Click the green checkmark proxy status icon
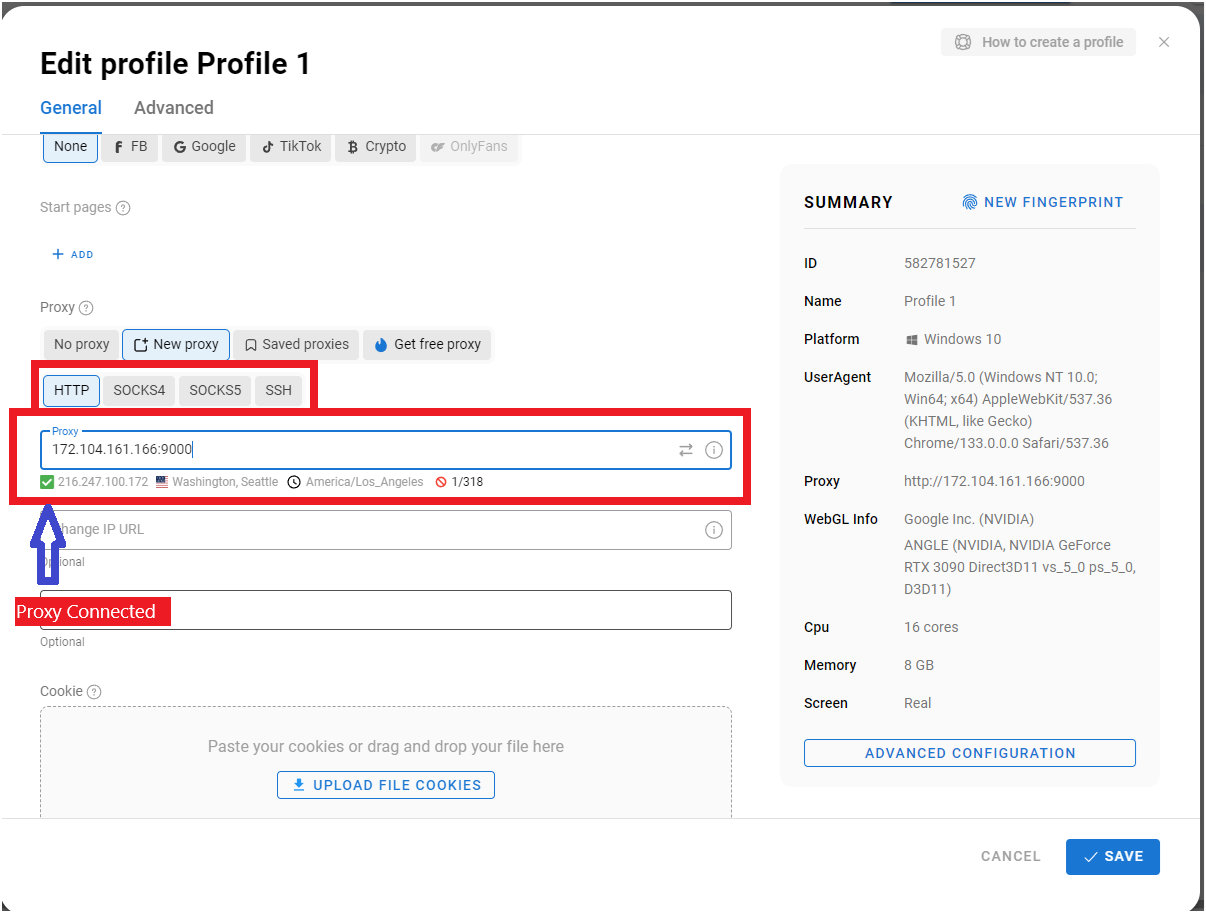The width and height of the screenshot is (1206, 913). (x=46, y=481)
